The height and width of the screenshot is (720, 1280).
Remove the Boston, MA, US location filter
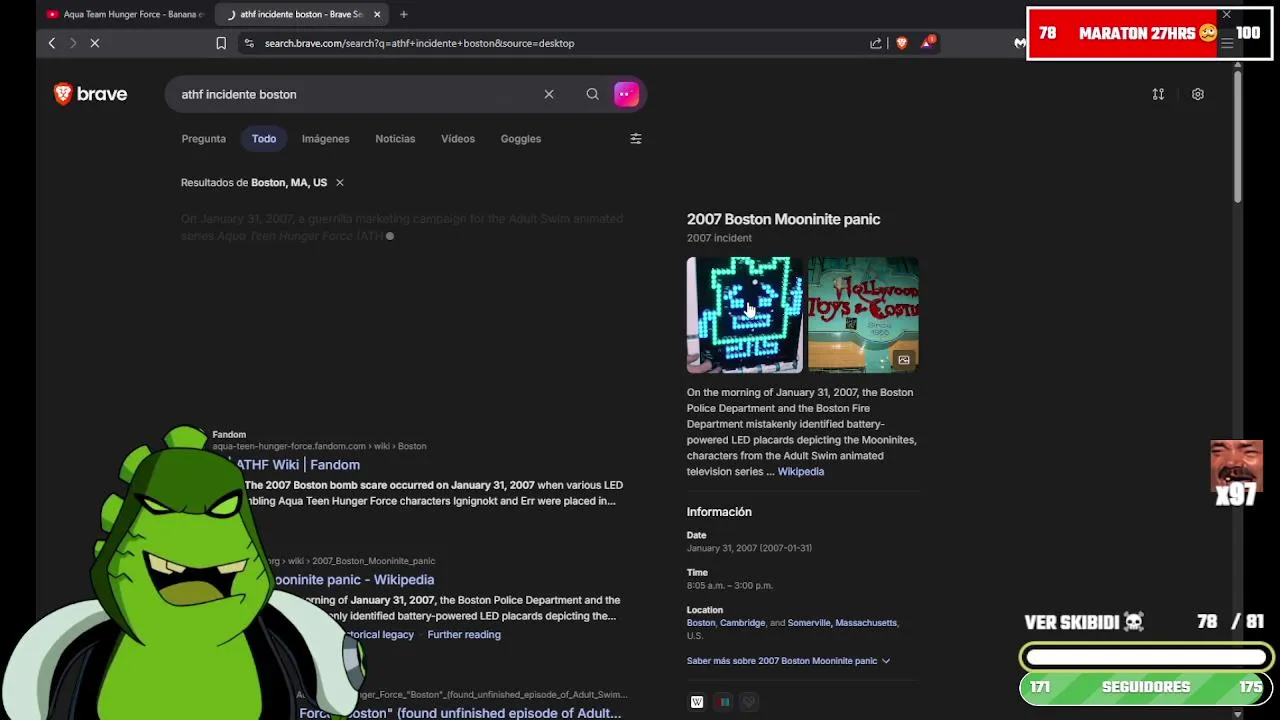tap(340, 182)
